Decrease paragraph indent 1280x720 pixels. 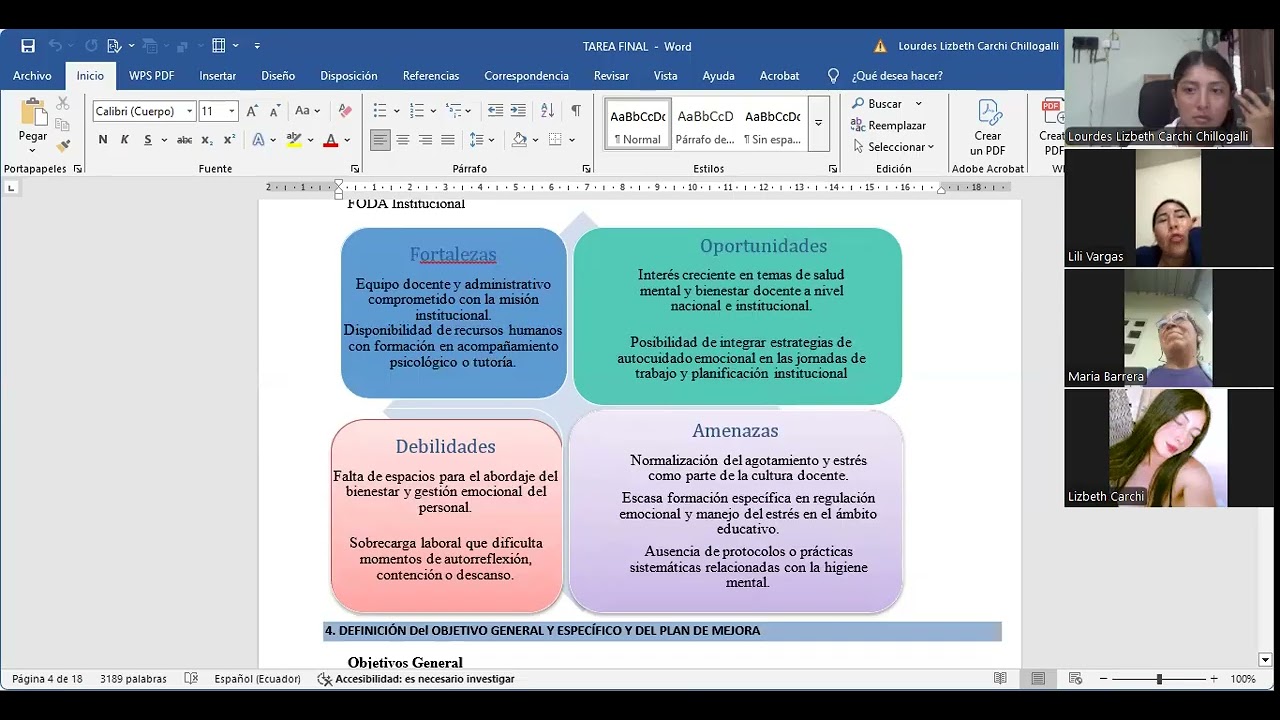click(x=495, y=111)
